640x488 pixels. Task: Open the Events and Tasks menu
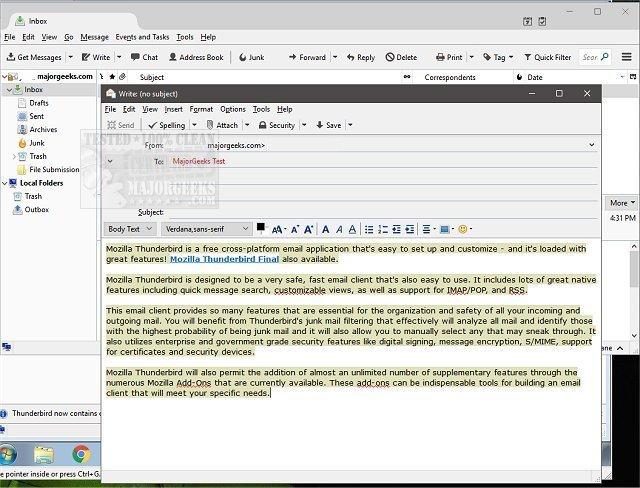140,37
